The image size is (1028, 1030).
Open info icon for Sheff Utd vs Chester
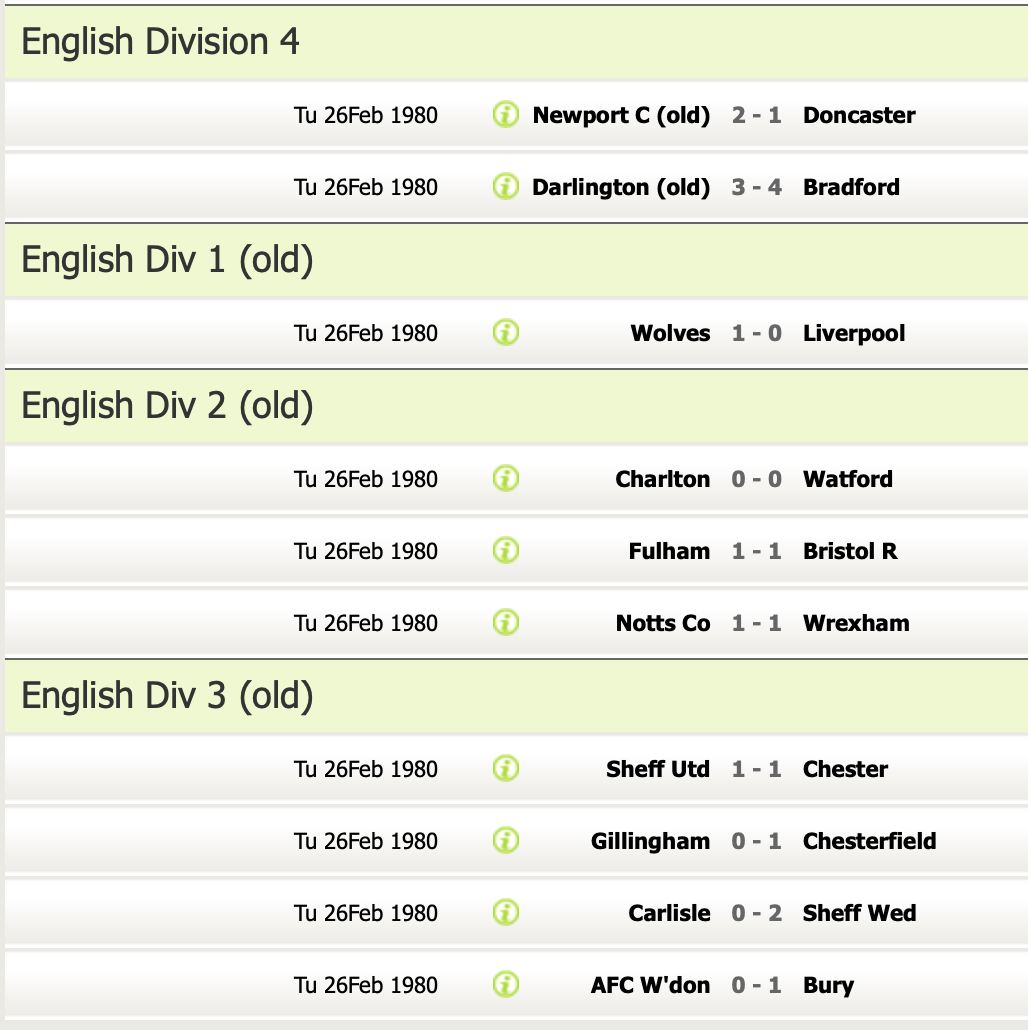[x=506, y=769]
